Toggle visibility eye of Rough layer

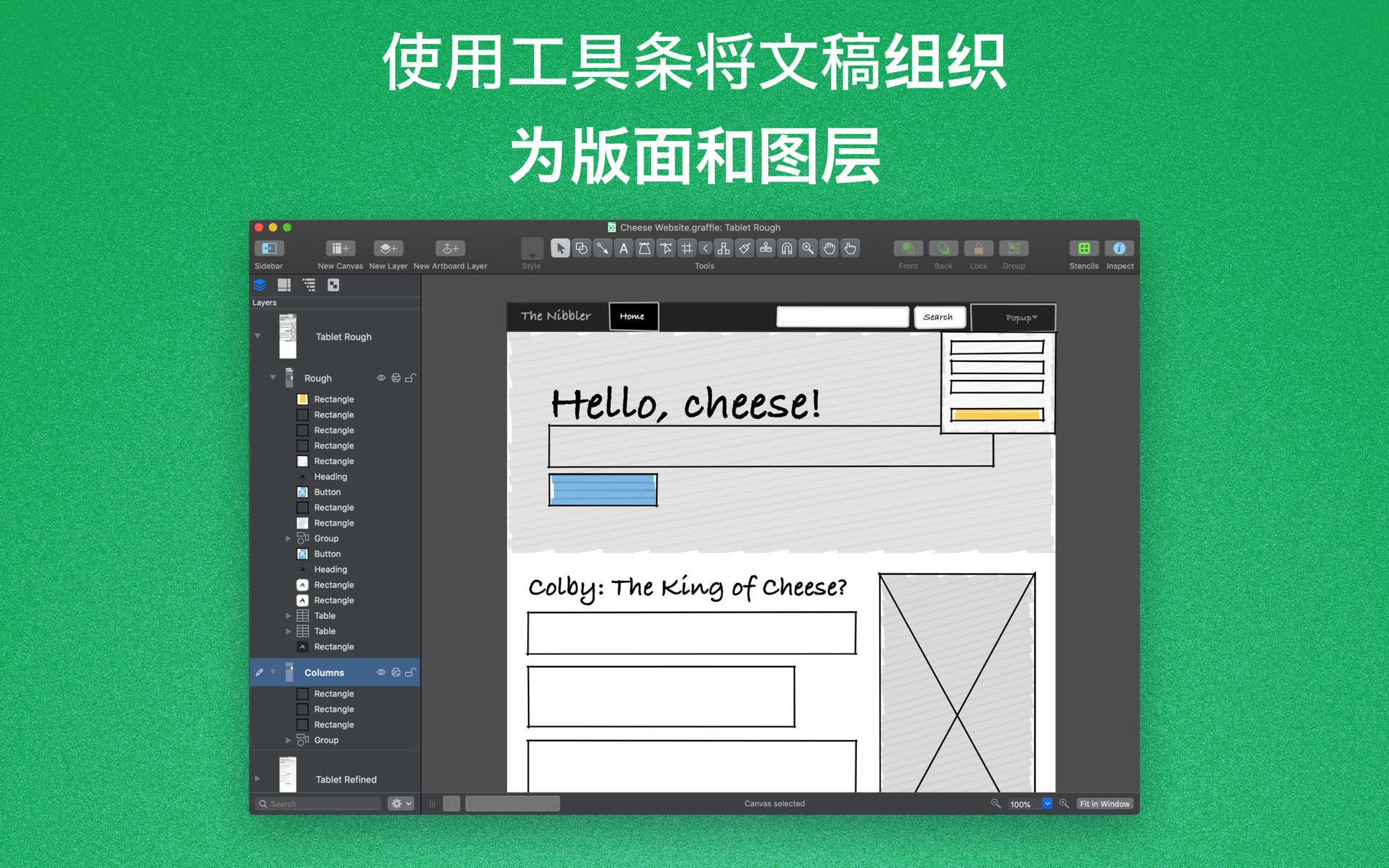tap(381, 378)
